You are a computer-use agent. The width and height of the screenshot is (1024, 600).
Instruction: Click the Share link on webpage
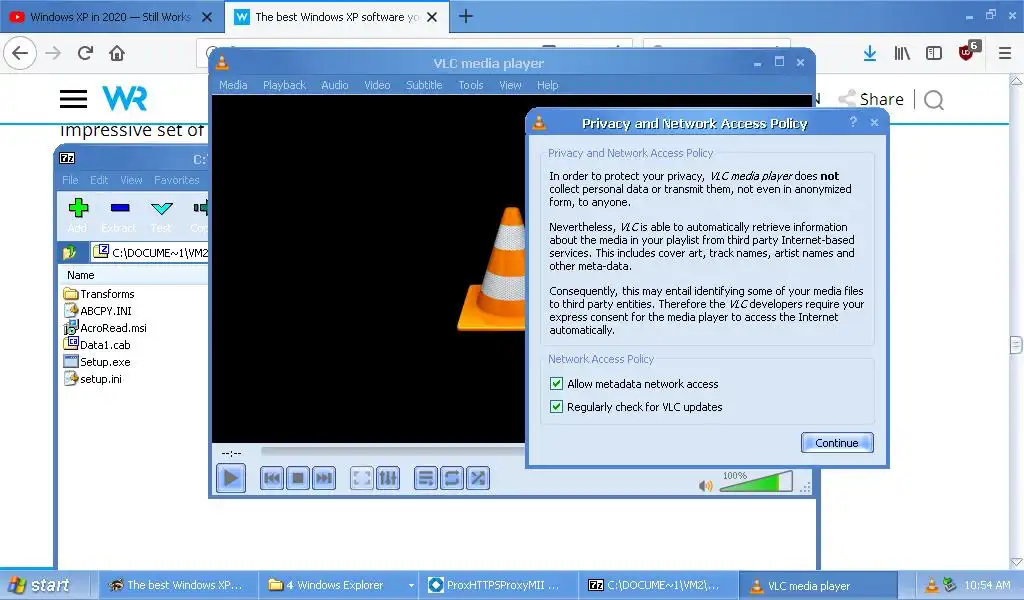click(x=872, y=99)
